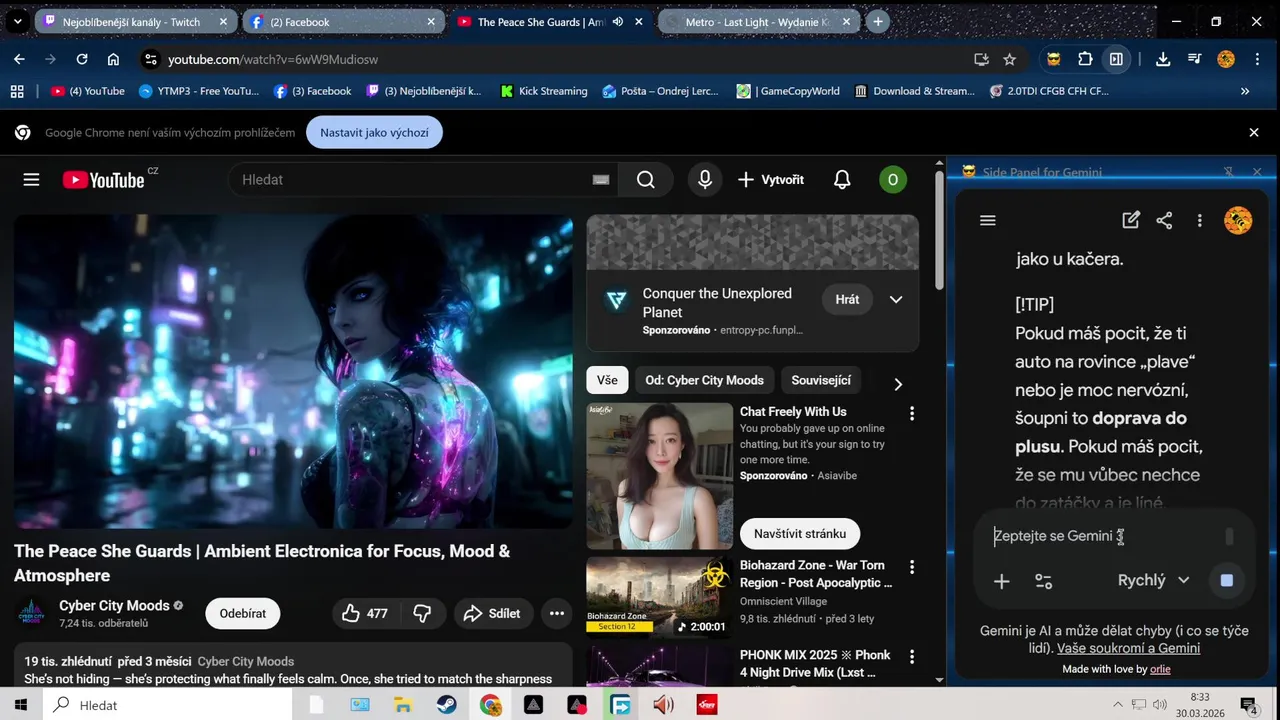
Task: Toggle the Chrome side panel button
Action: 1116,59
